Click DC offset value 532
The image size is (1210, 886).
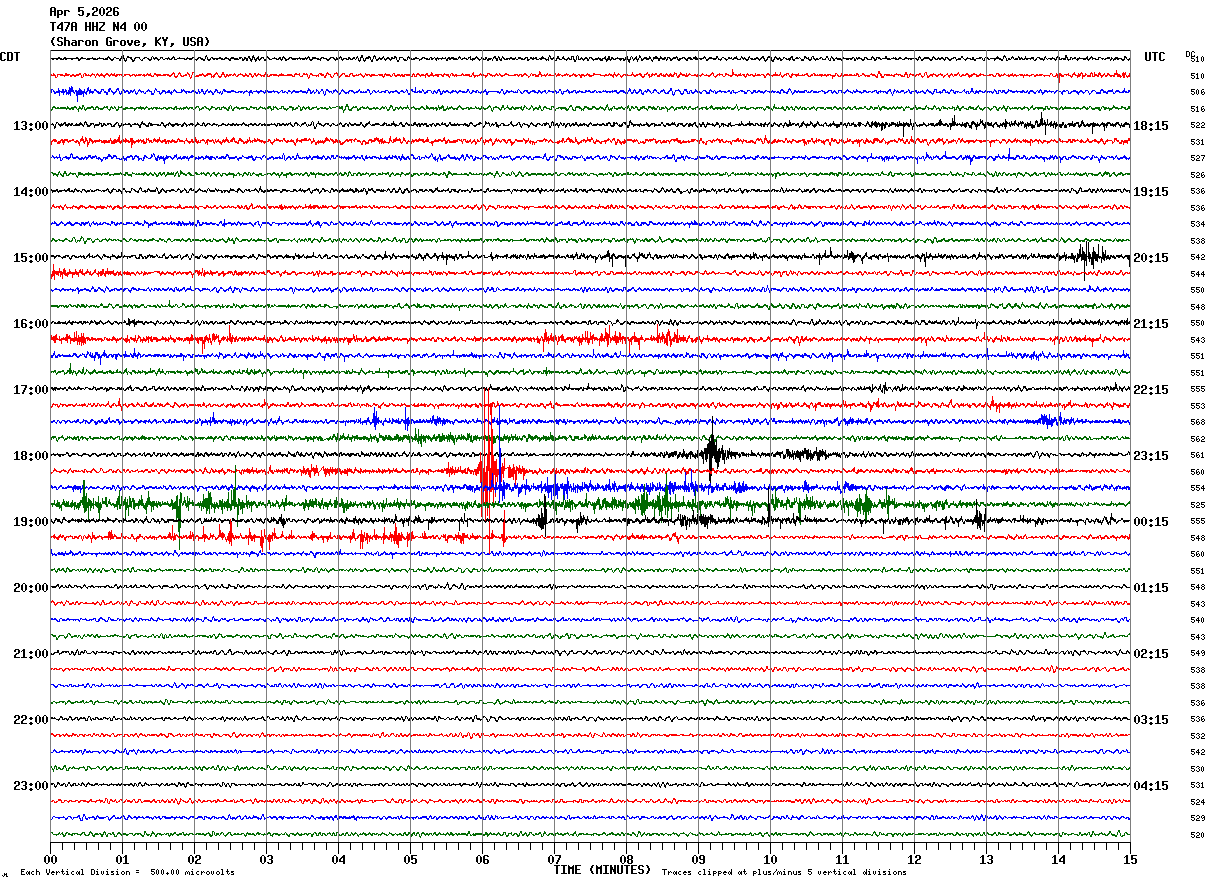coord(1197,736)
